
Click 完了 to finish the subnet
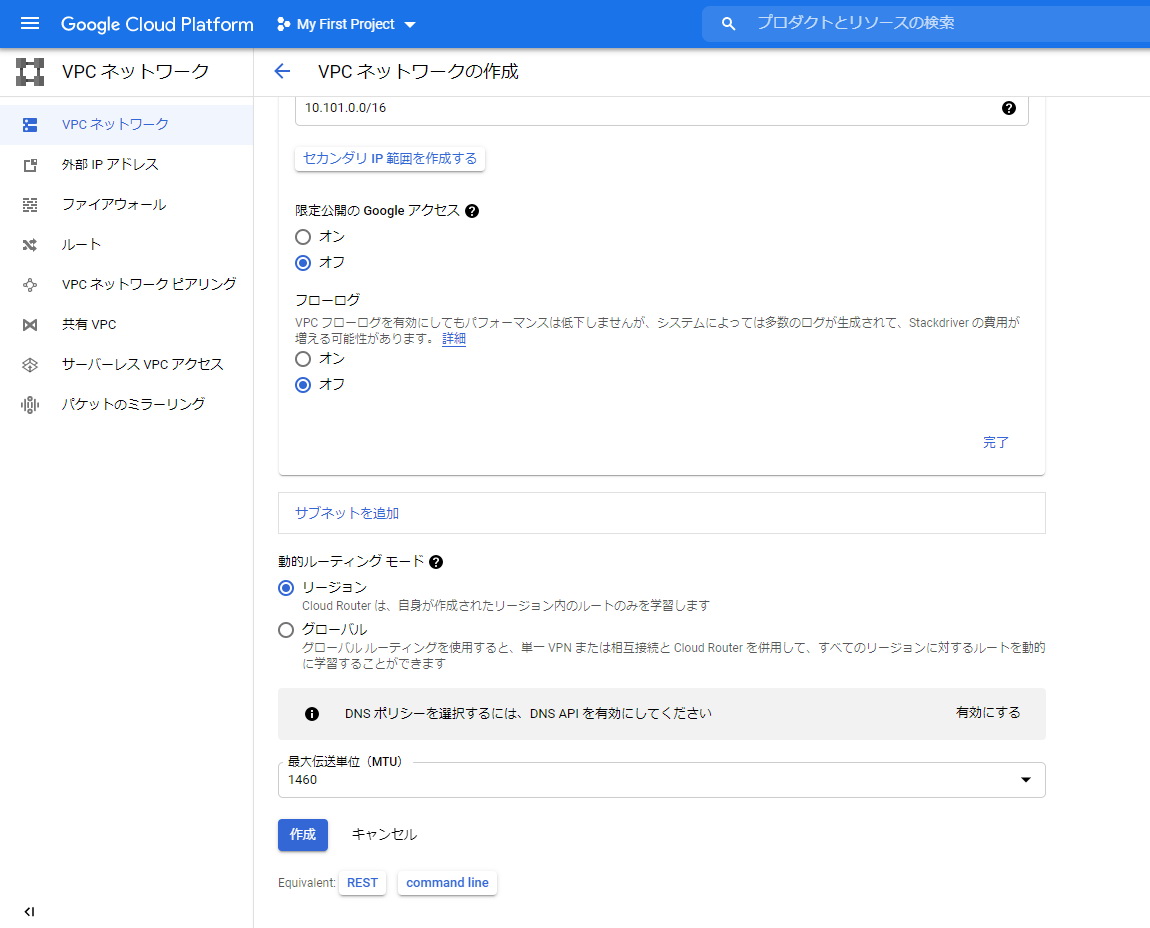pyautogui.click(x=995, y=442)
